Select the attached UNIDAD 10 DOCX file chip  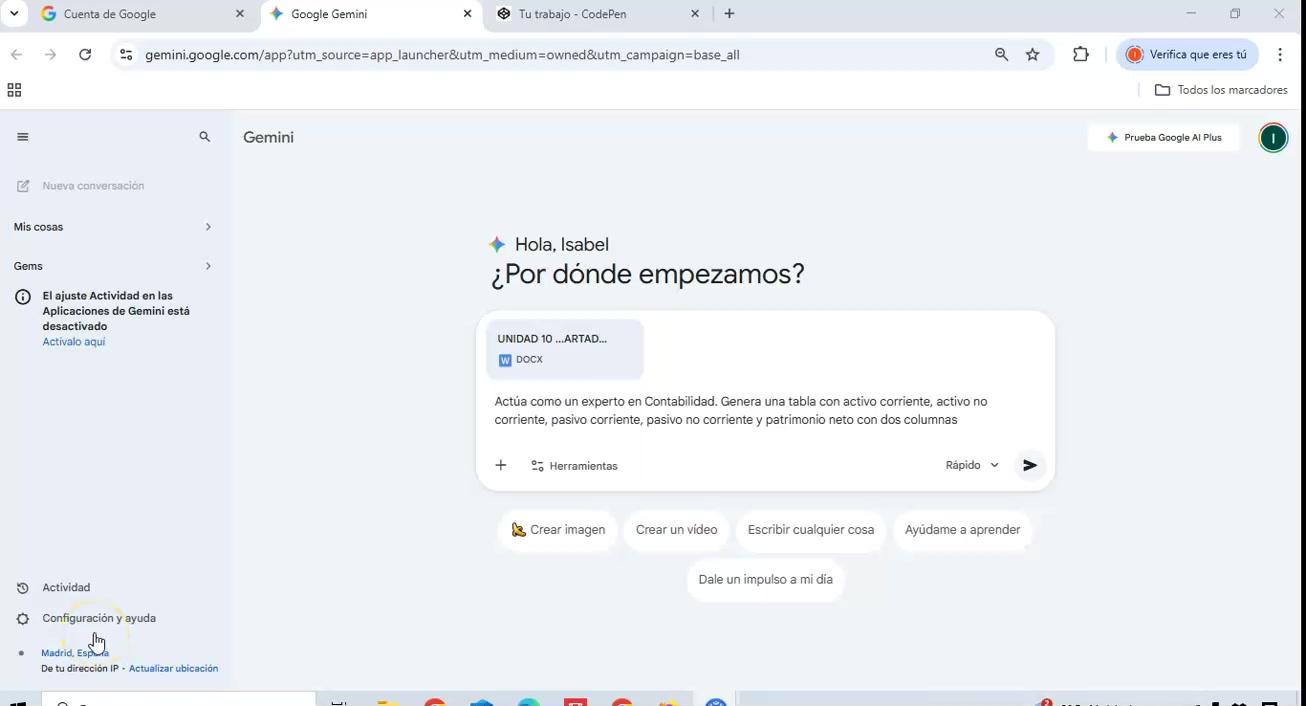(x=565, y=349)
